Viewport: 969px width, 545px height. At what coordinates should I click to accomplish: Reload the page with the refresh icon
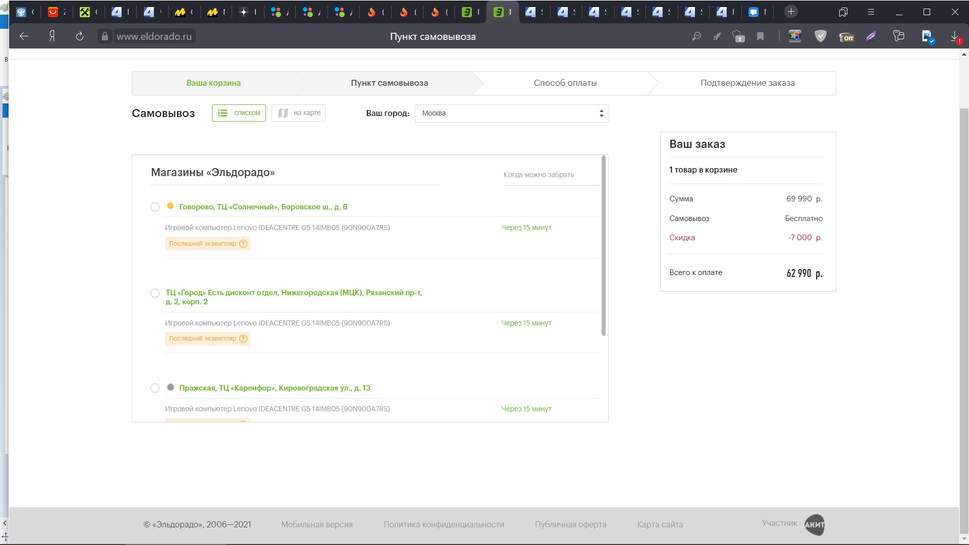(79, 36)
